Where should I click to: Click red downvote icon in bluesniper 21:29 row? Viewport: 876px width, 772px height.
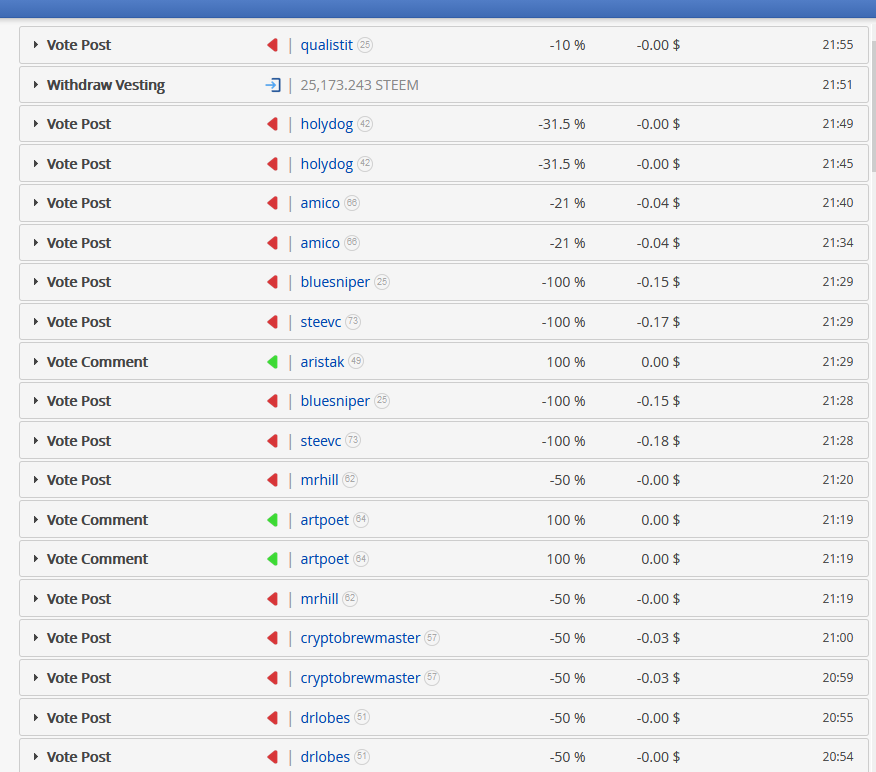pyautogui.click(x=273, y=282)
